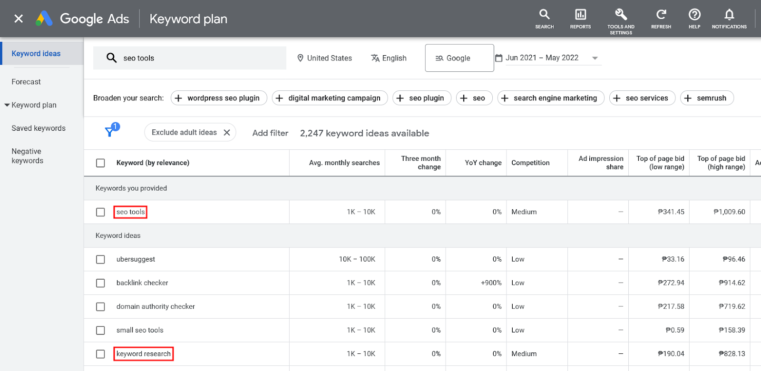Click the 'small seo tools' keyword text

click(x=140, y=330)
